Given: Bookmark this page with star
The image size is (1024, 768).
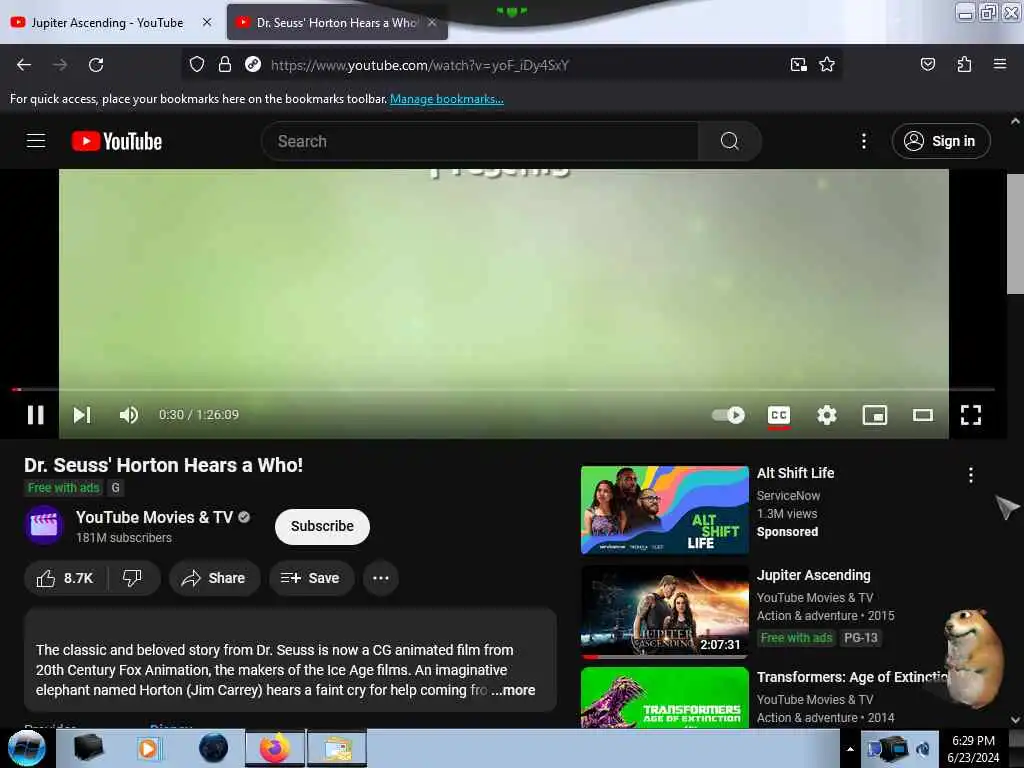Looking at the screenshot, I should point(827,64).
